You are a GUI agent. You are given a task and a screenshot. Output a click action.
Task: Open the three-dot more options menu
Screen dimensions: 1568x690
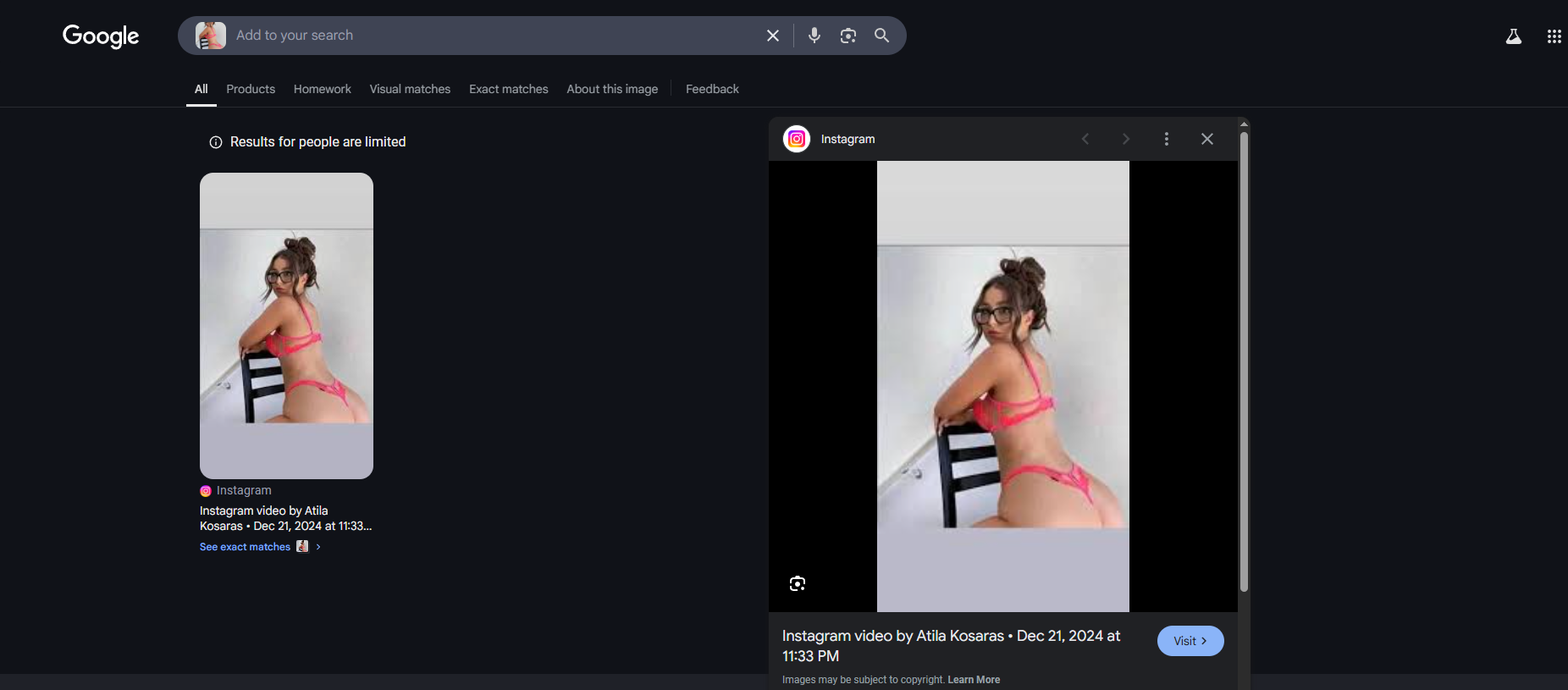tap(1167, 139)
